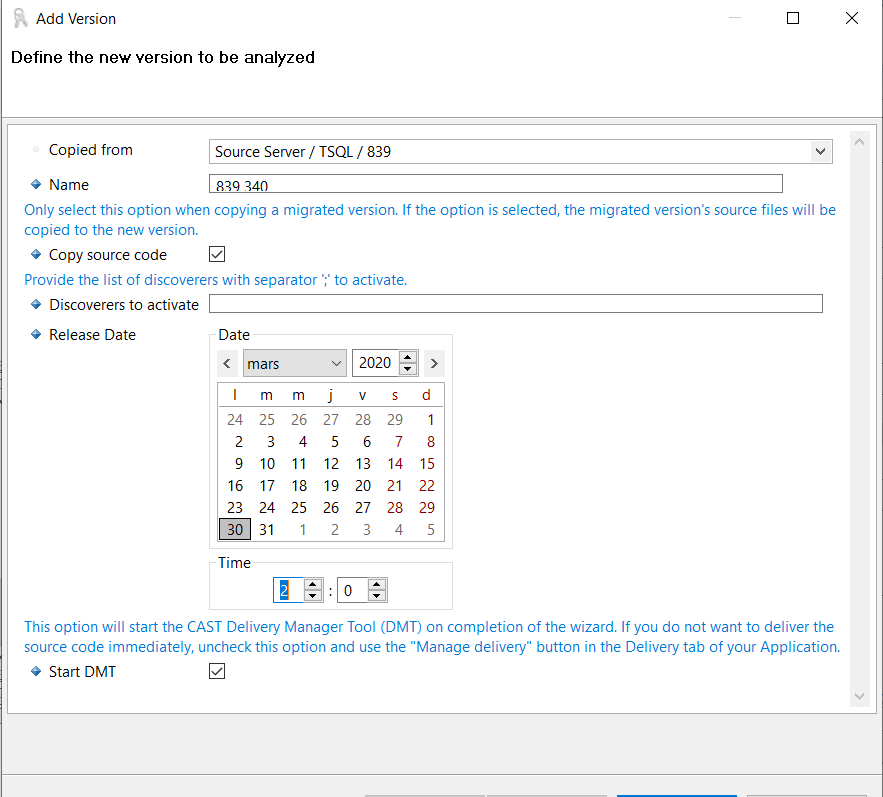Maximize the Add Version window

click(793, 18)
